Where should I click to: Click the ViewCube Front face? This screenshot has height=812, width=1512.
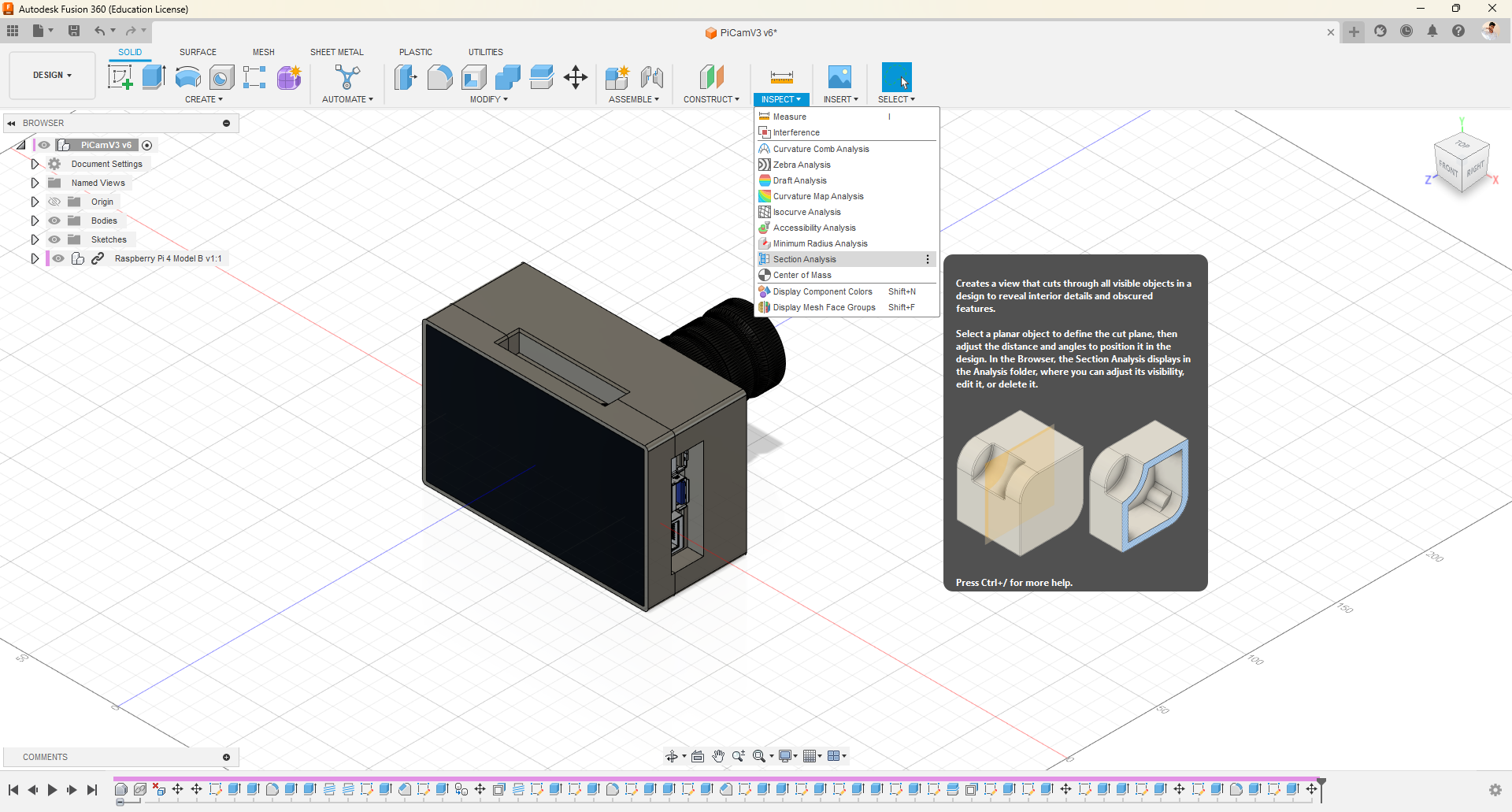click(1447, 168)
